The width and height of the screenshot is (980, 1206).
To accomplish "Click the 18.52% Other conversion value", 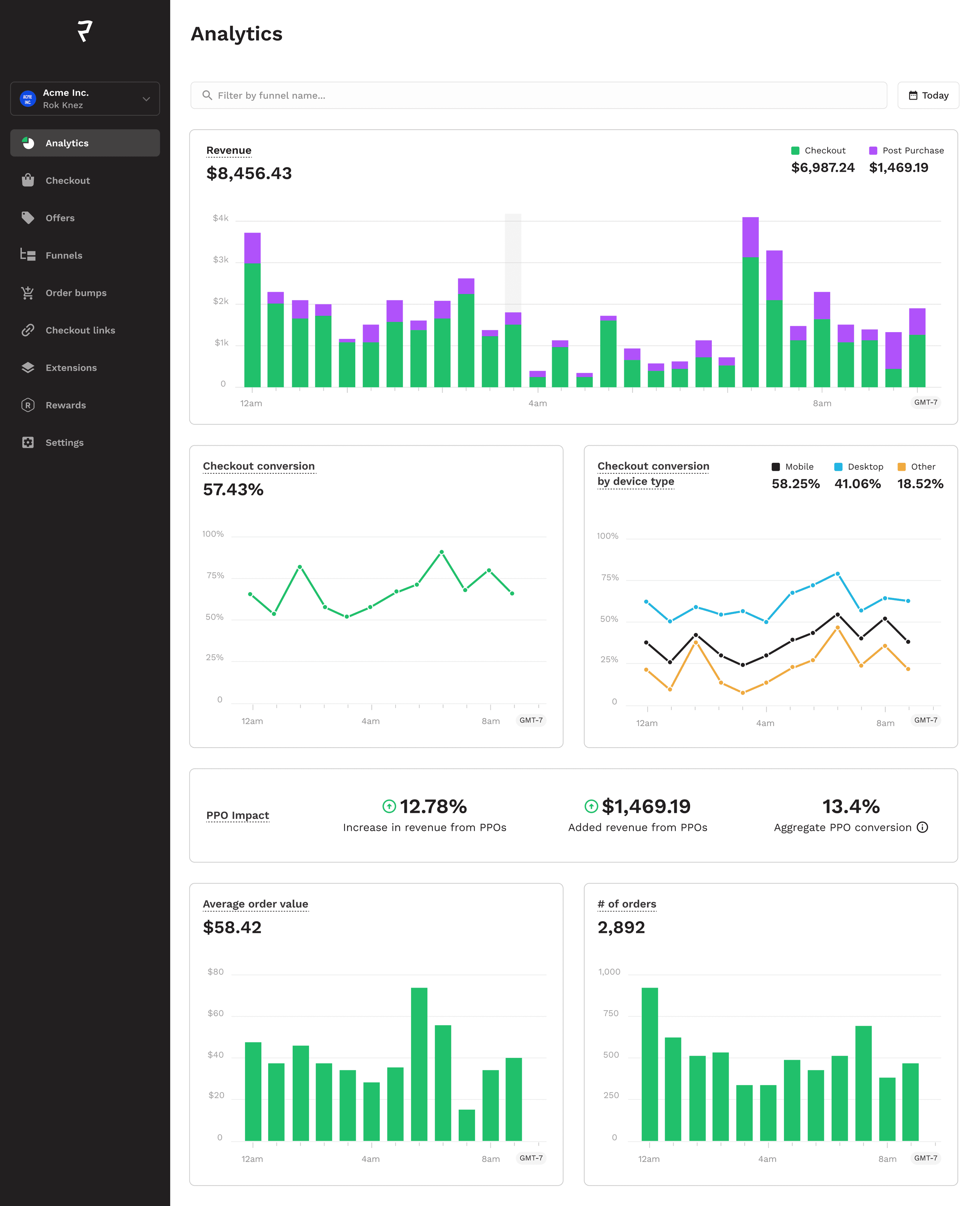I will 920,484.
